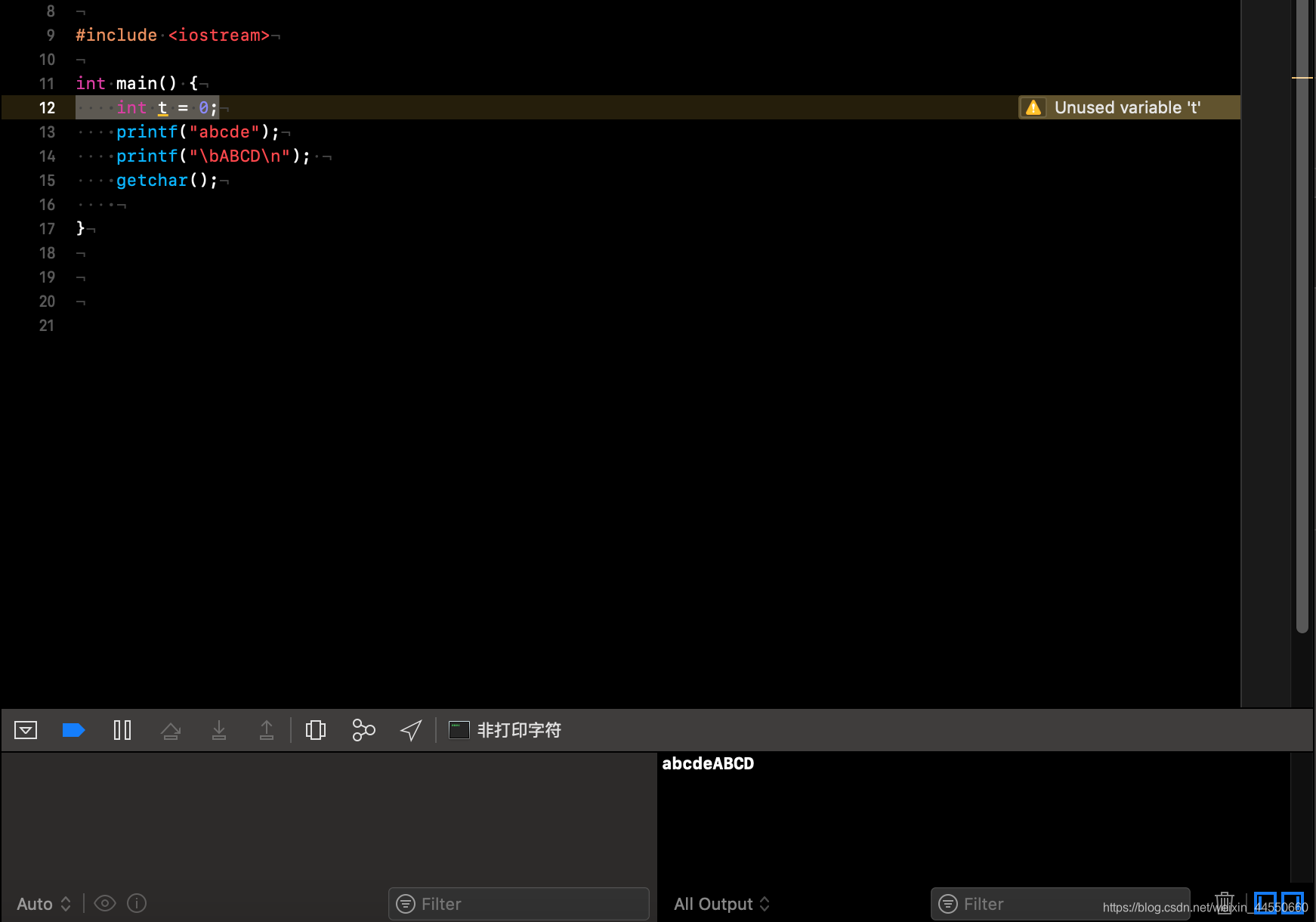Toggle the variables view pane button
This screenshot has height=922, width=1316.
pyautogui.click(x=1265, y=903)
